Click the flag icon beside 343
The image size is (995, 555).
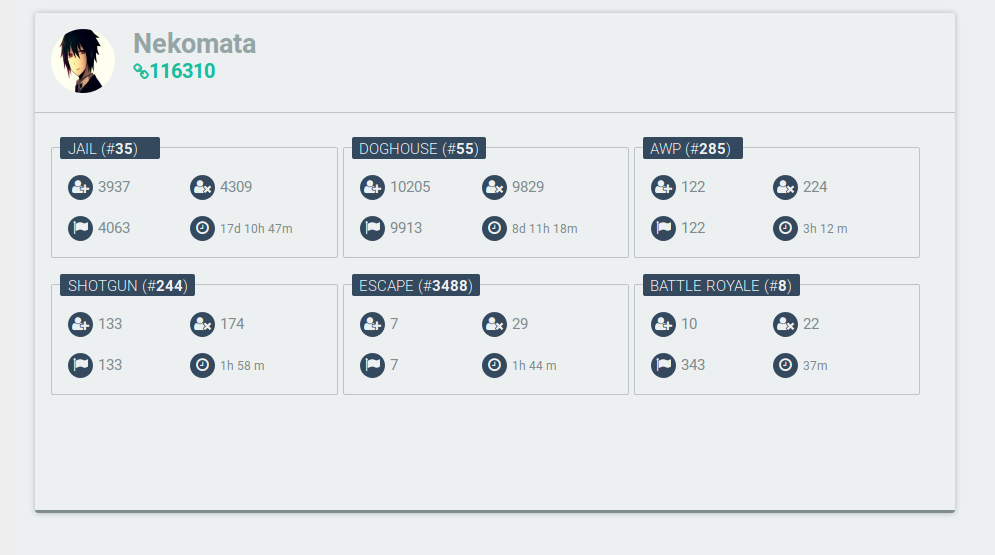coord(664,365)
